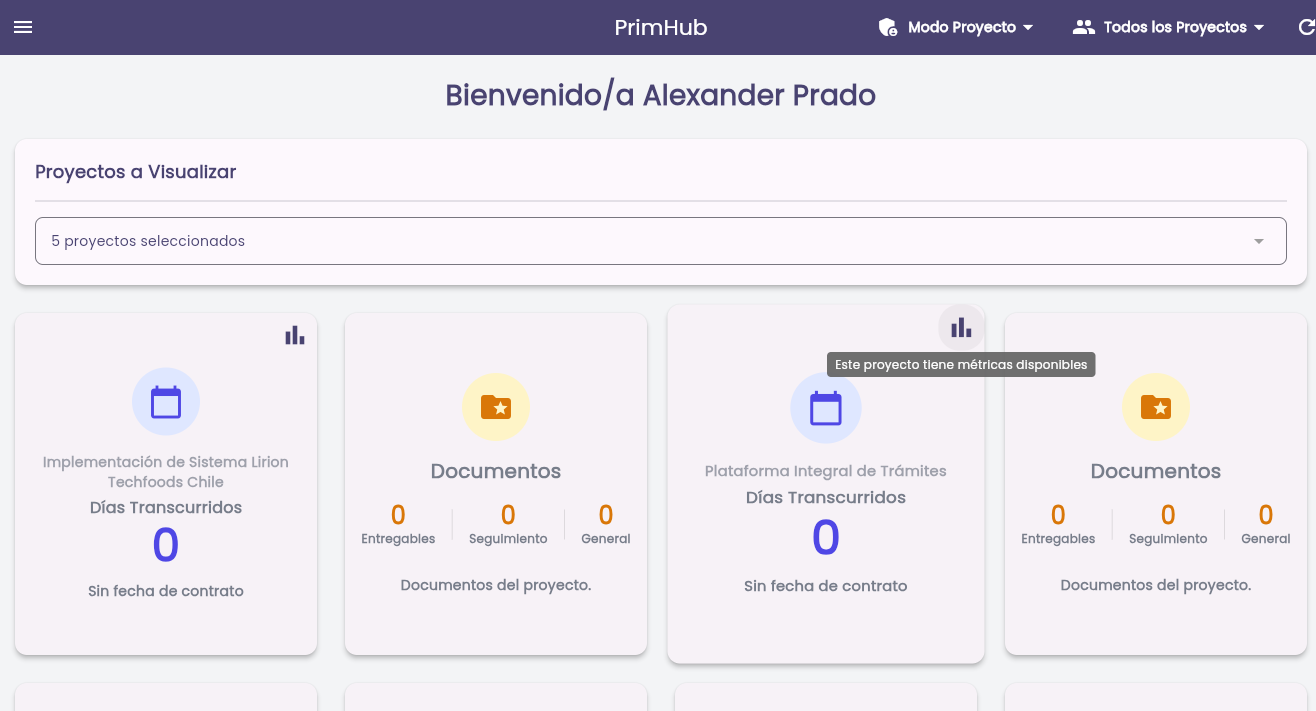Image resolution: width=1316 pixels, height=711 pixels.
Task: Click calendar icon on Lirion Techfoods card
Action: pos(166,402)
